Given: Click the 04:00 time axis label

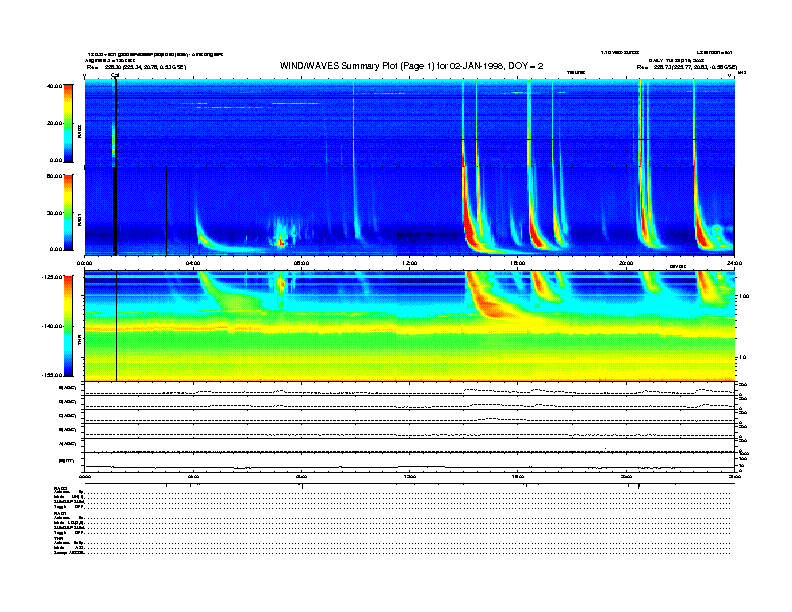Looking at the screenshot, I should [x=193, y=262].
